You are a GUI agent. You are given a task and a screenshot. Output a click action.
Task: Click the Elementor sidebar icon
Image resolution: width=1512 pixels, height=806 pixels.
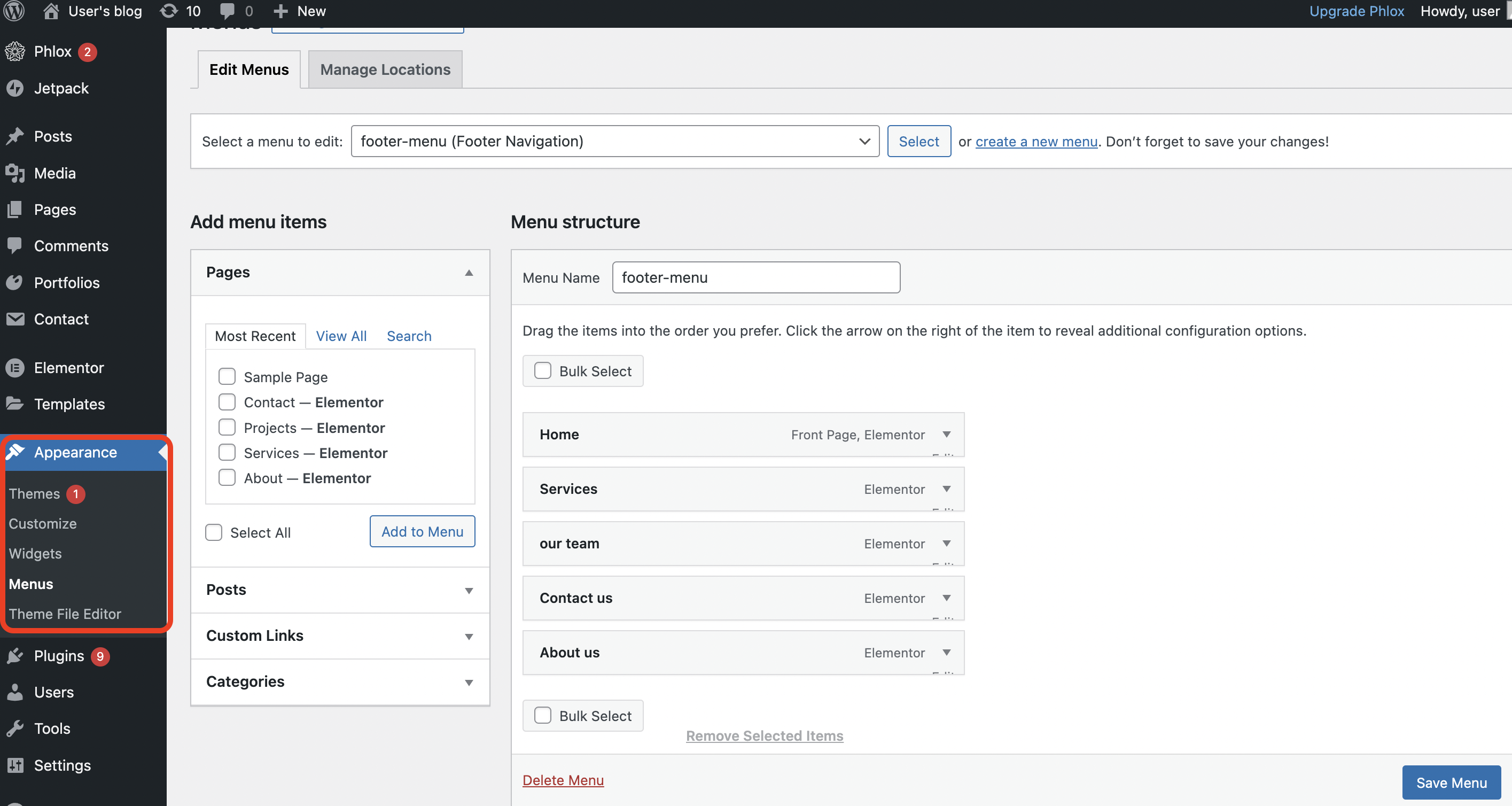pyautogui.click(x=15, y=368)
